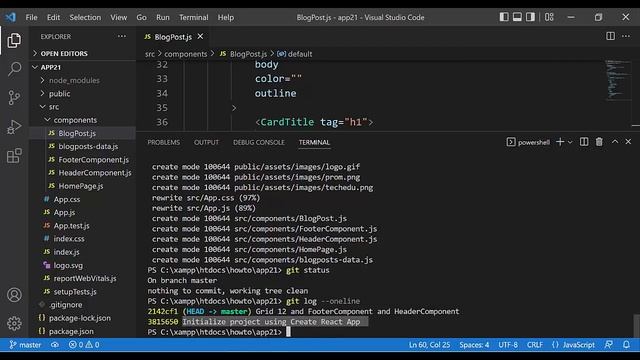Publish to cloud icon in status bar
The height and width of the screenshot is (360, 640).
click(x=55, y=345)
